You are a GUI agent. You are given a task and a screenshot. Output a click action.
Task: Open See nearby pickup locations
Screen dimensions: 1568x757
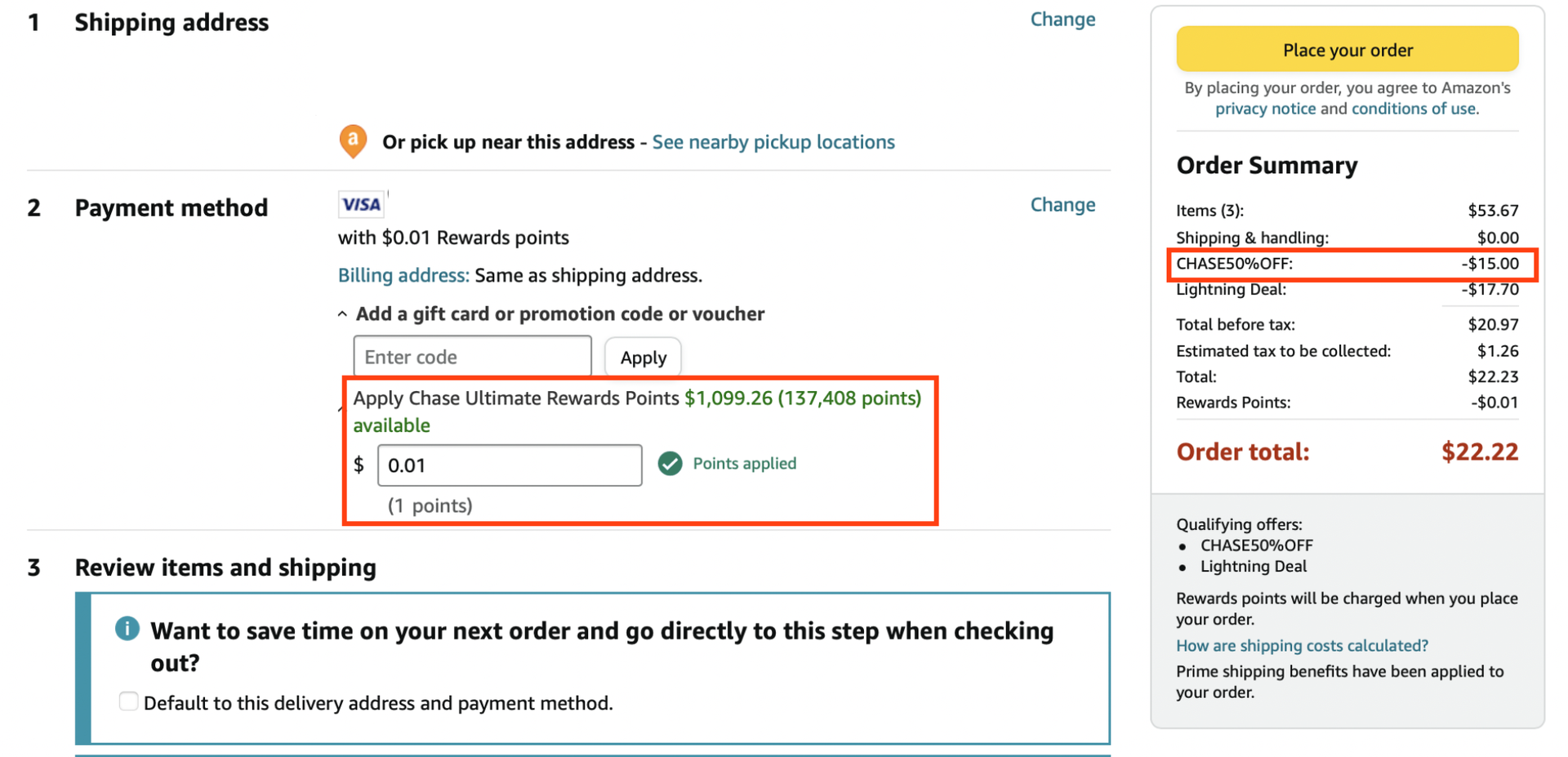773,141
